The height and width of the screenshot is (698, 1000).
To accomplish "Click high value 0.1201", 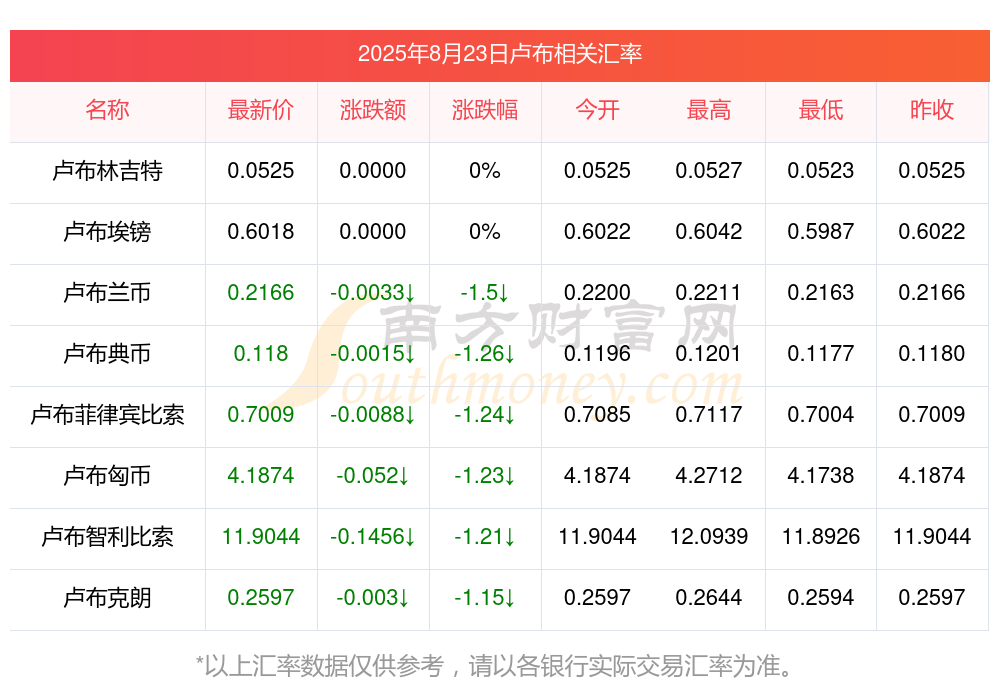I will 709,353.
